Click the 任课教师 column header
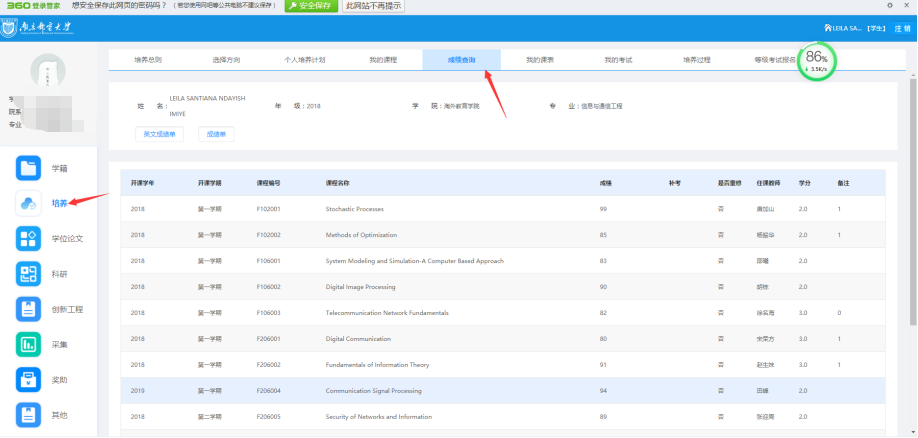 768,183
